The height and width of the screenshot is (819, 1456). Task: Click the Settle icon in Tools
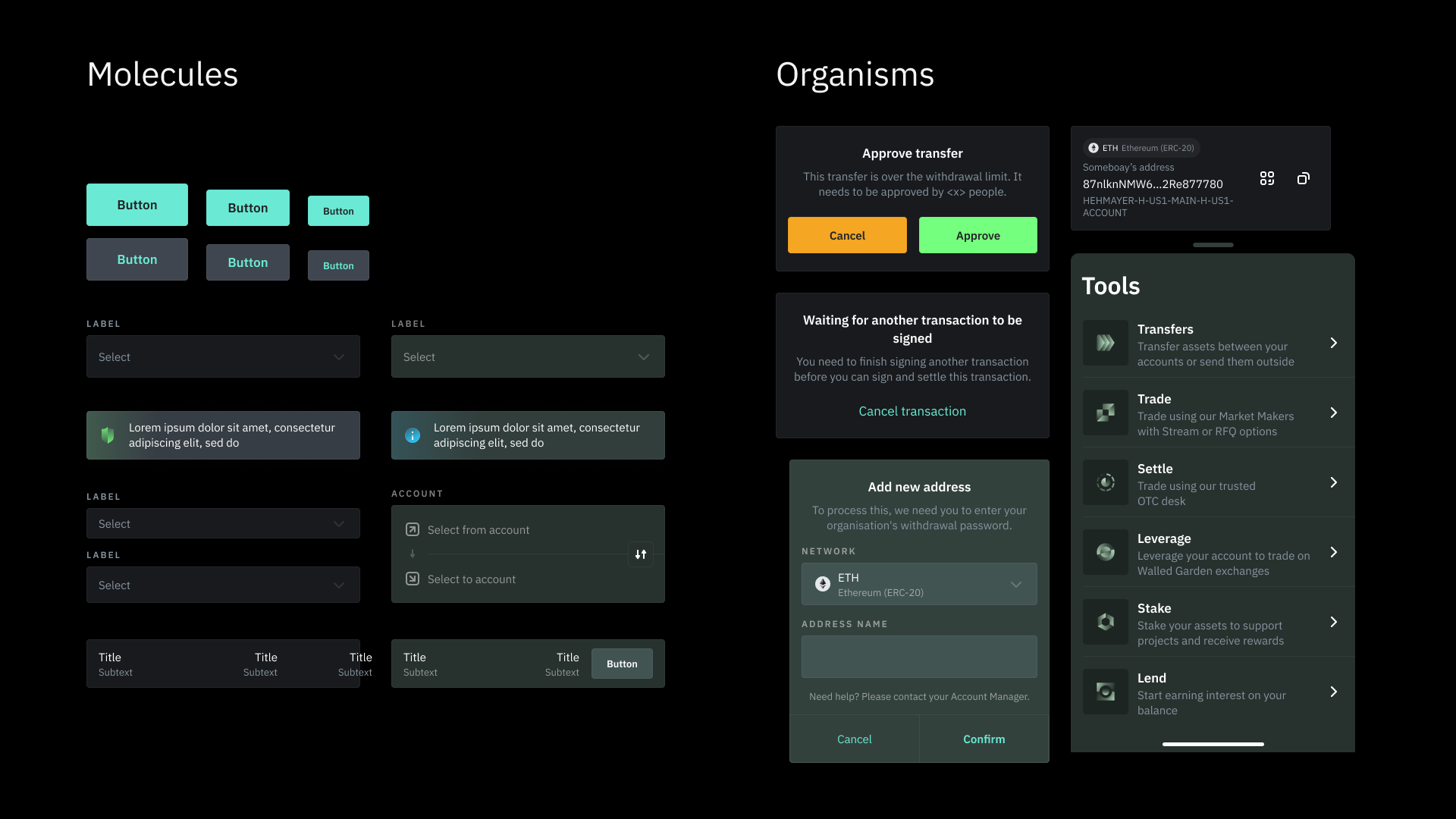point(1106,482)
